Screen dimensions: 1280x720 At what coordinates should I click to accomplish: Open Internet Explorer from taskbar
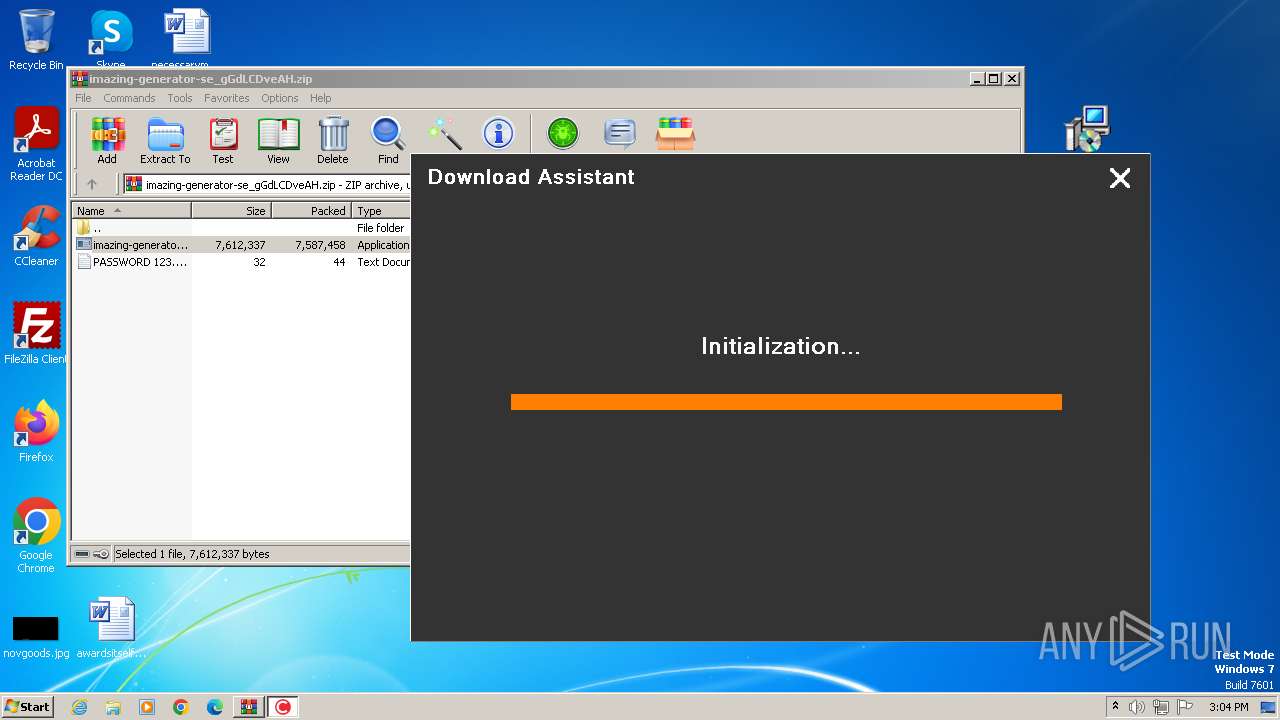(79, 707)
